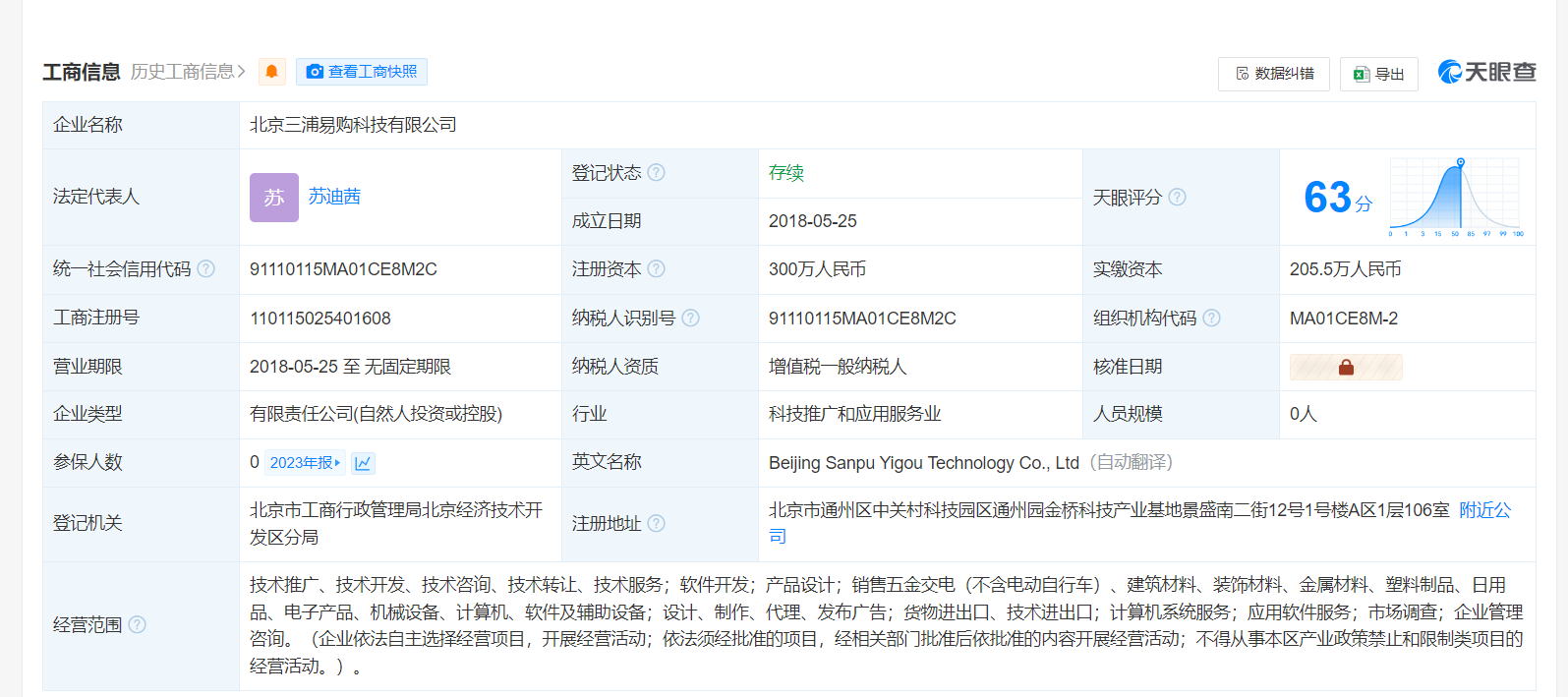1568x697 pixels.
Task: Click 存续 registration status value
Action: 786,173
